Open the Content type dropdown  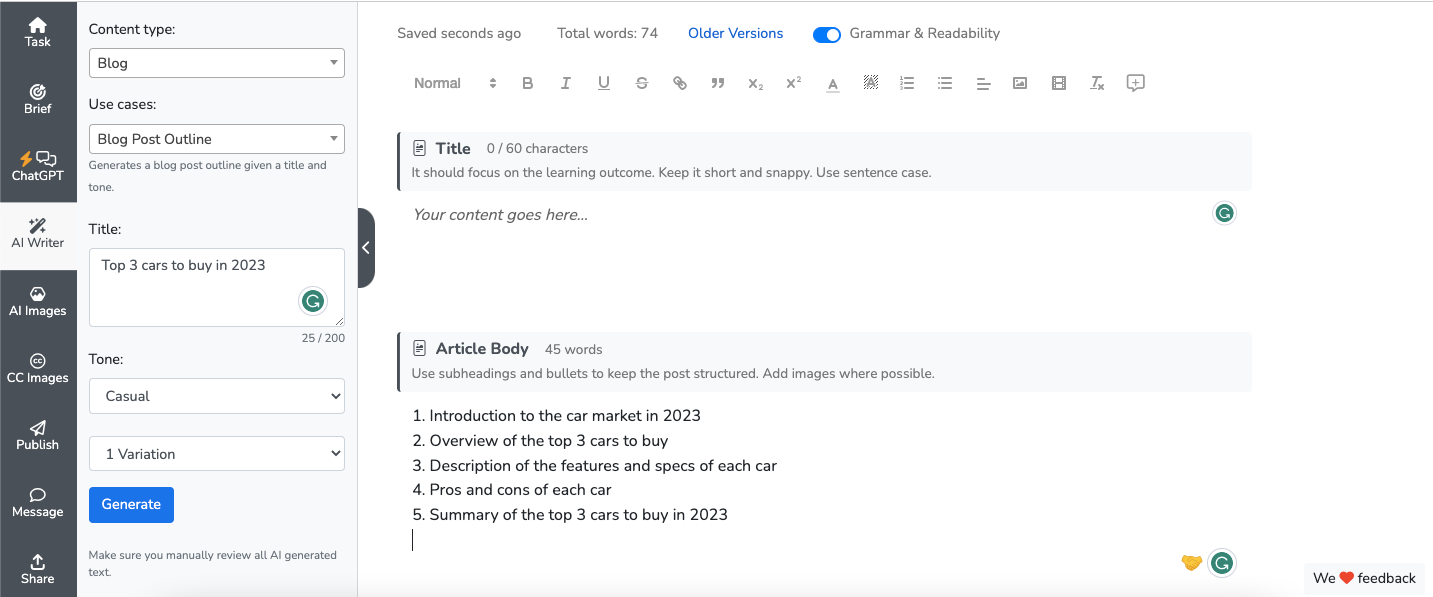216,63
